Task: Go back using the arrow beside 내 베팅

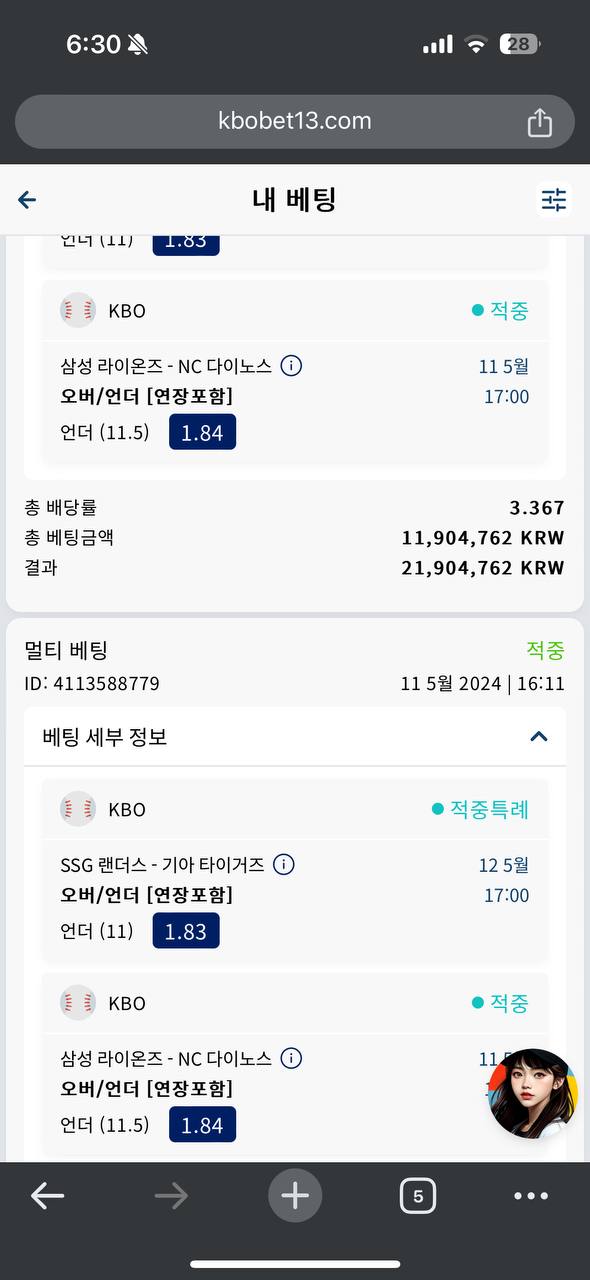Action: (x=27, y=200)
